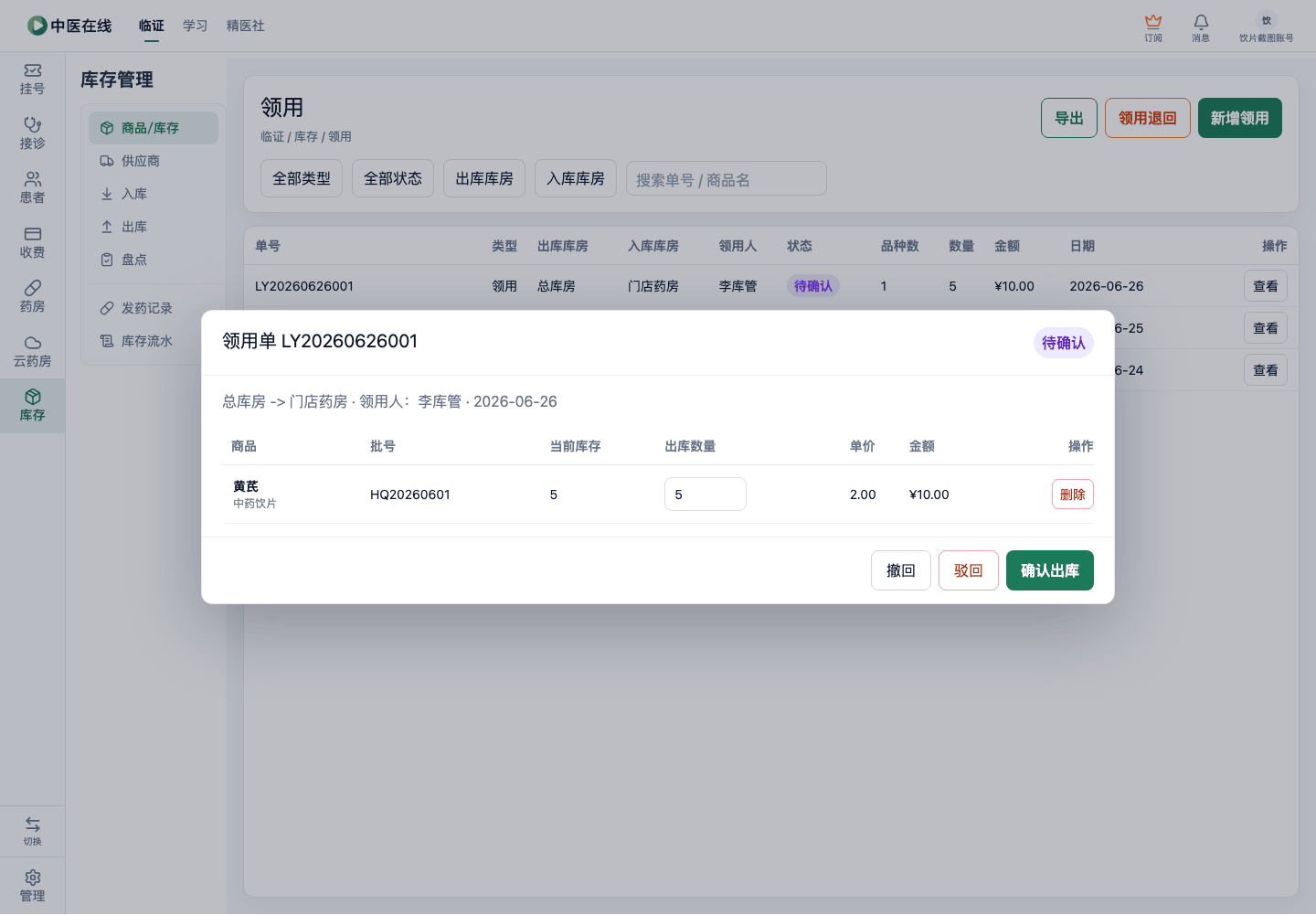The width and height of the screenshot is (1316, 915).
Task: Click the 撤回 button in dialog
Action: click(x=901, y=570)
